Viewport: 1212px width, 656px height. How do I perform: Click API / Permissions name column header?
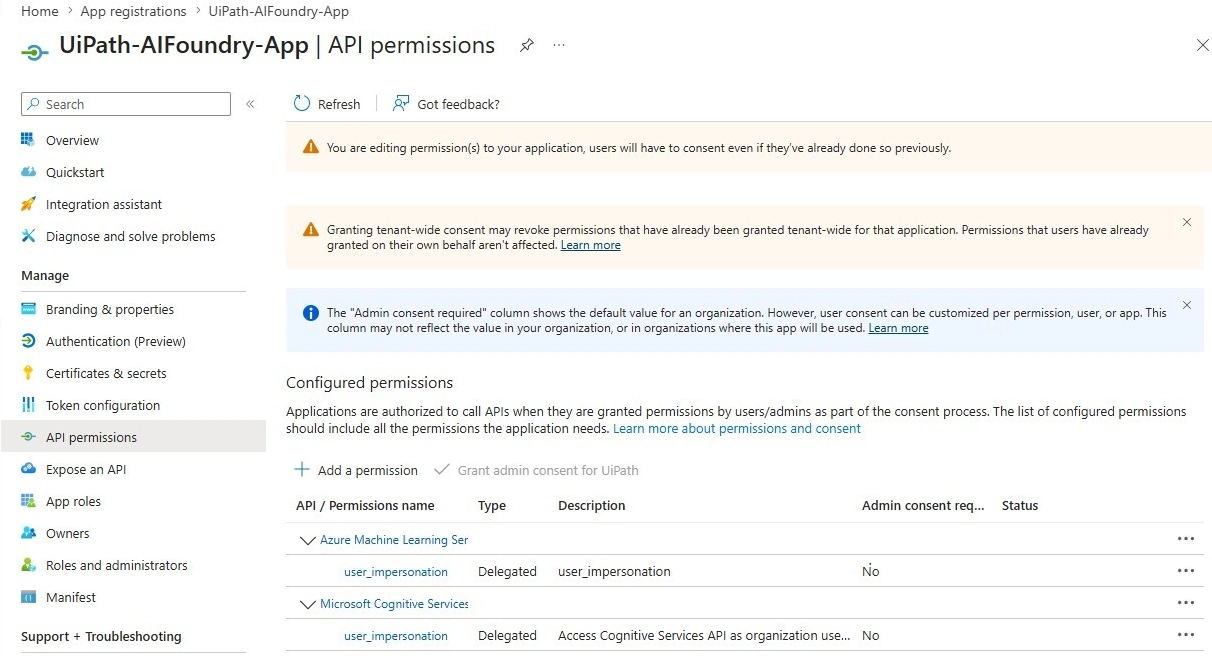point(365,506)
